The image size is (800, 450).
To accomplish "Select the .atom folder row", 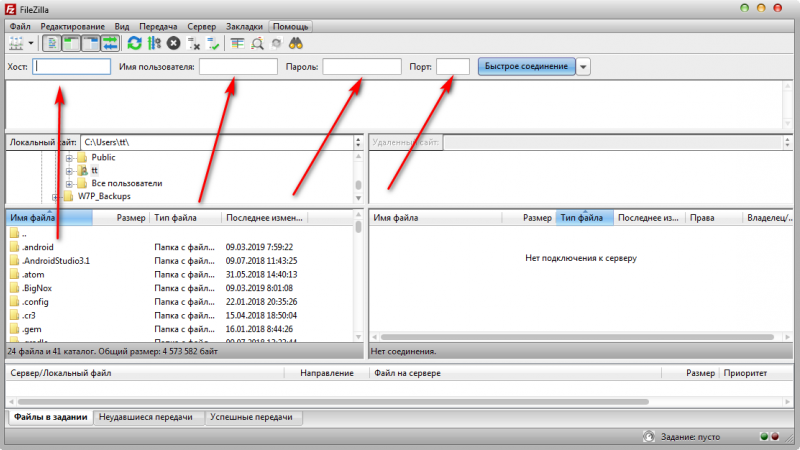I will (x=179, y=274).
